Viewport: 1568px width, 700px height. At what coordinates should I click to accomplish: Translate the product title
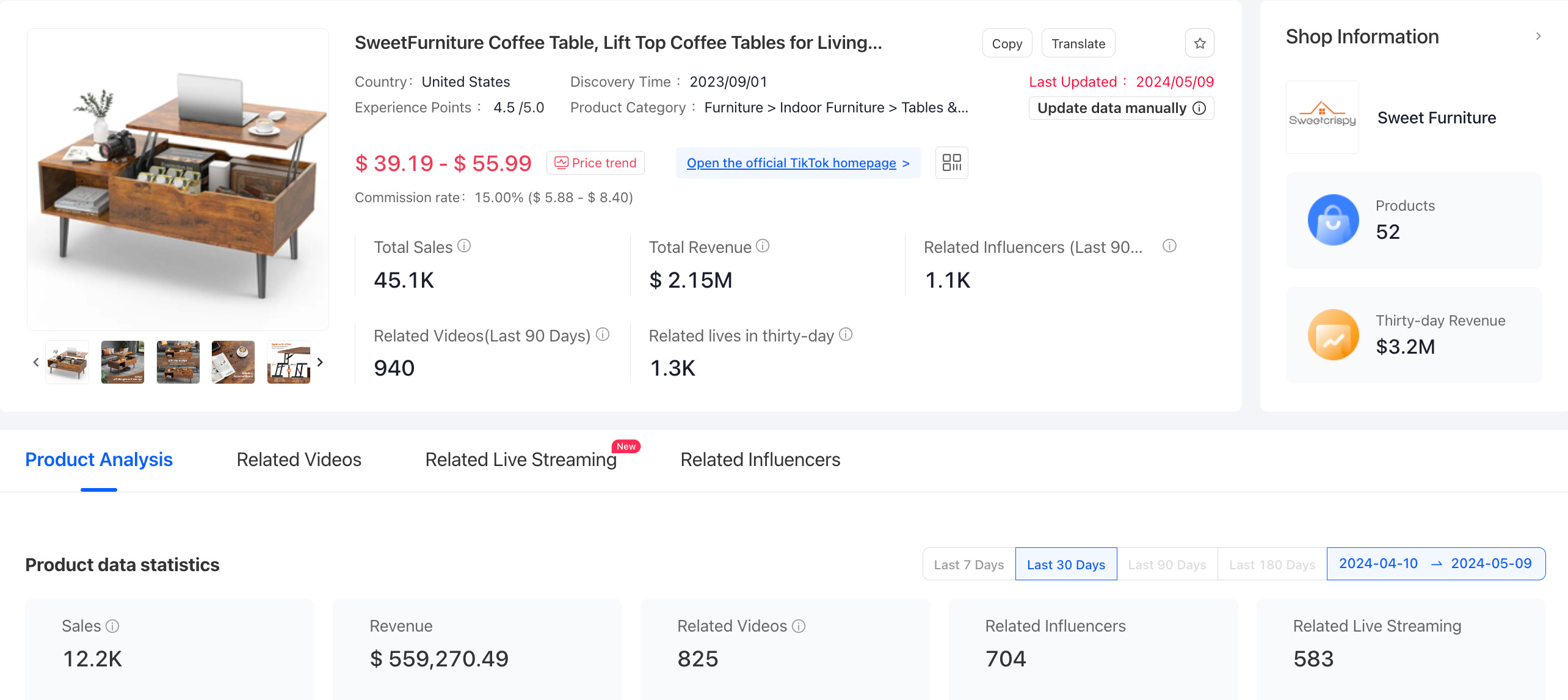click(x=1078, y=43)
